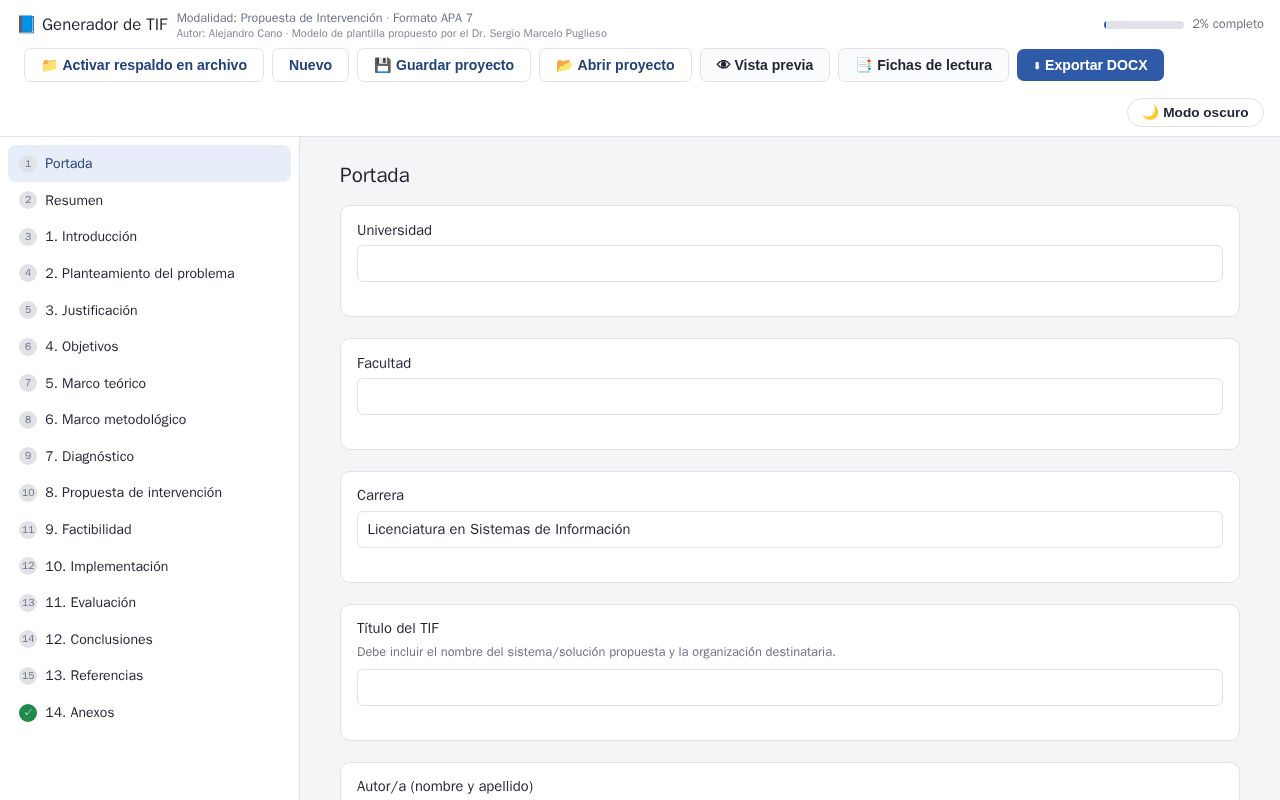Click the green checkmark badge beside 14. Anexos

tap(28, 713)
